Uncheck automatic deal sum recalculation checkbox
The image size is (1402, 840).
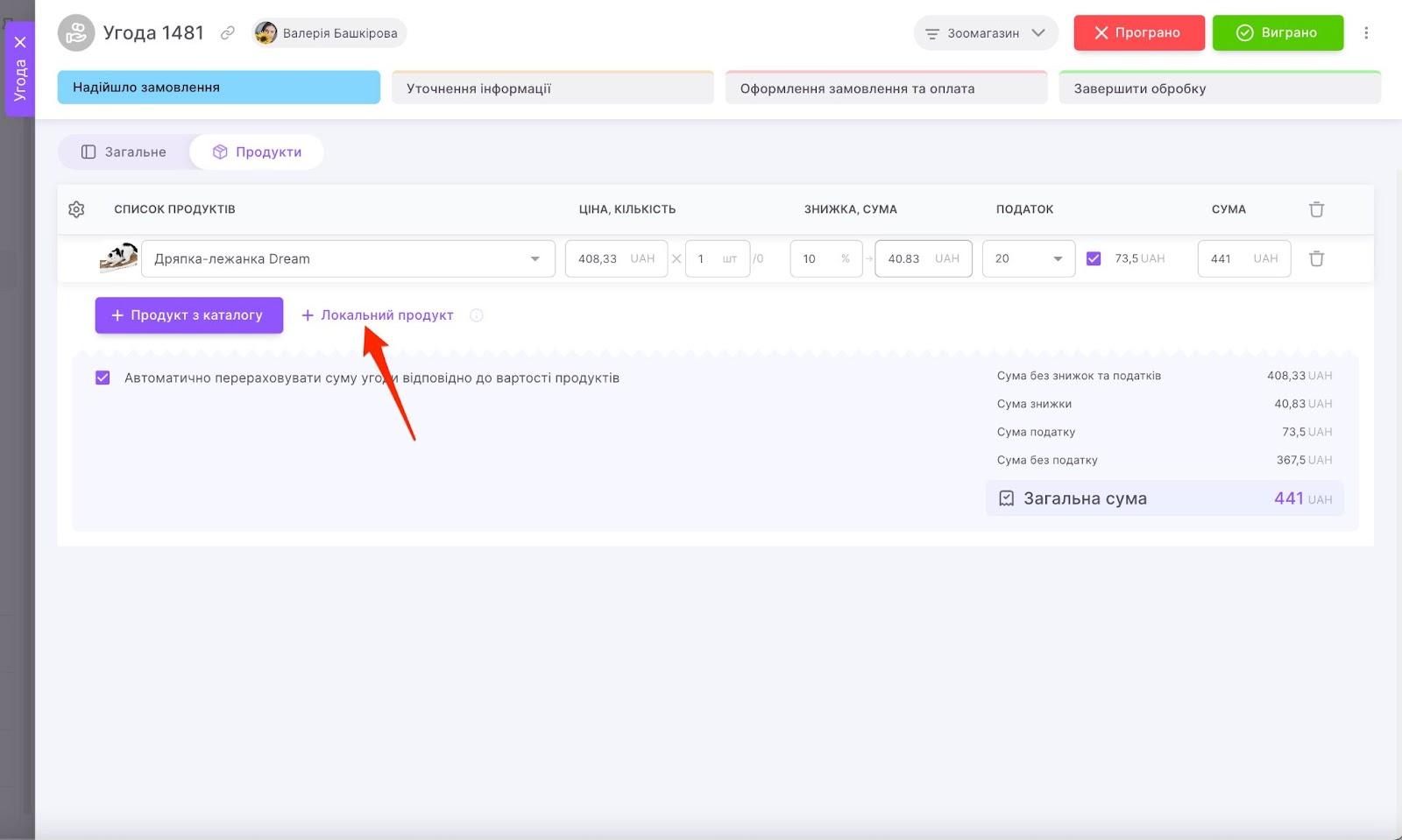click(x=103, y=378)
